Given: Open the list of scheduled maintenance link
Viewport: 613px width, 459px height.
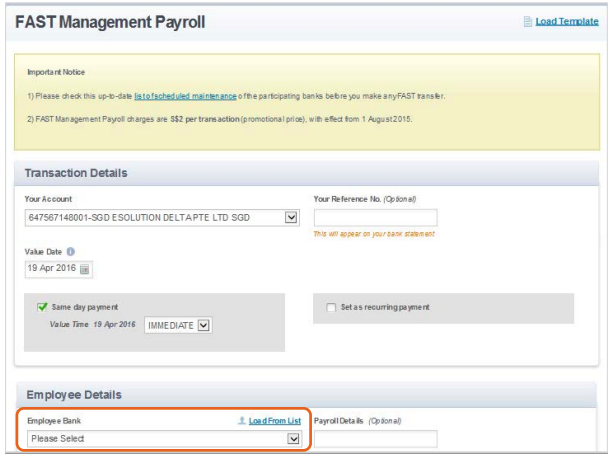Looking at the screenshot, I should point(185,96).
